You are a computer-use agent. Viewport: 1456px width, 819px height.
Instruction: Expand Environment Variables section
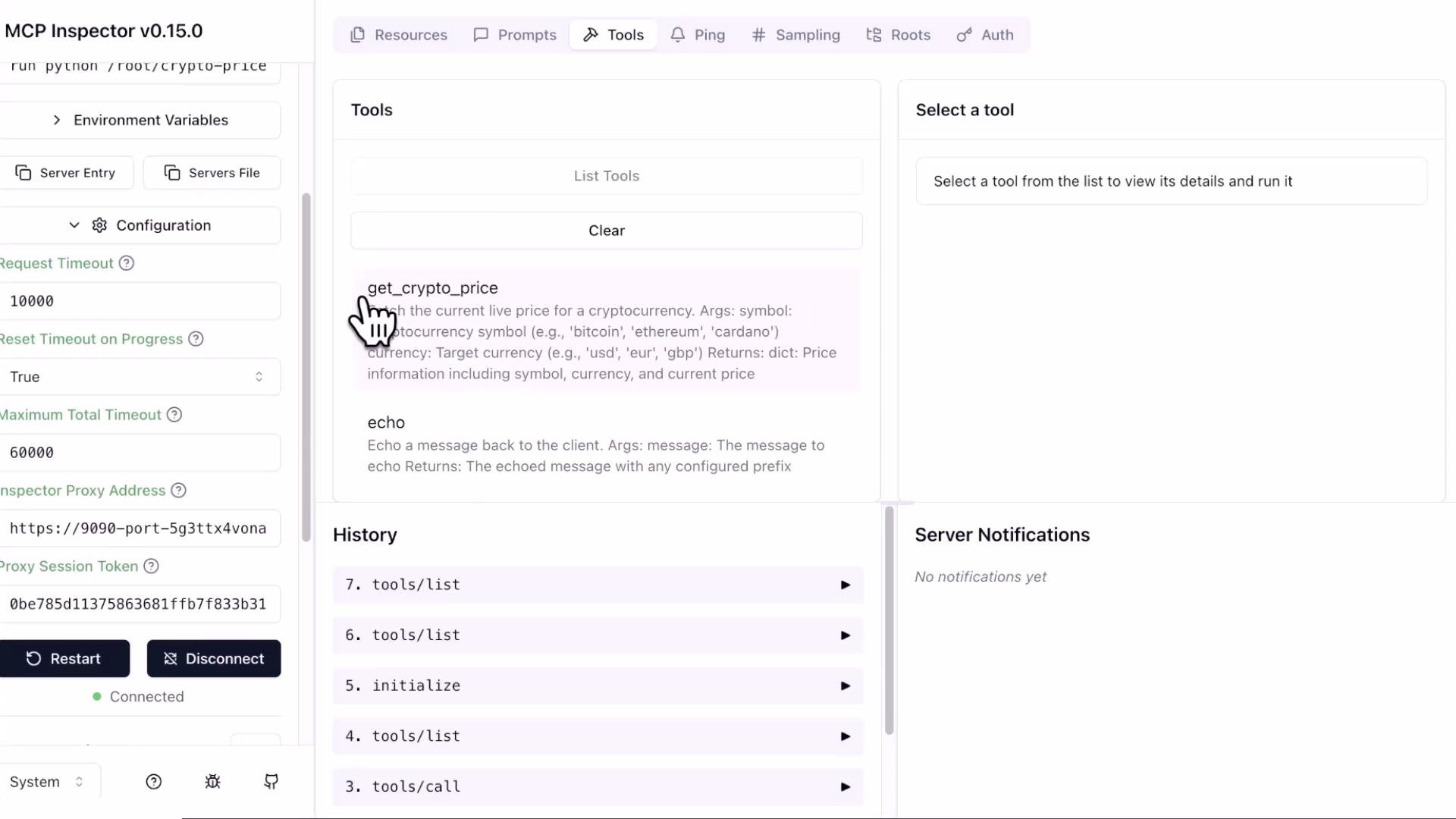[x=140, y=120]
